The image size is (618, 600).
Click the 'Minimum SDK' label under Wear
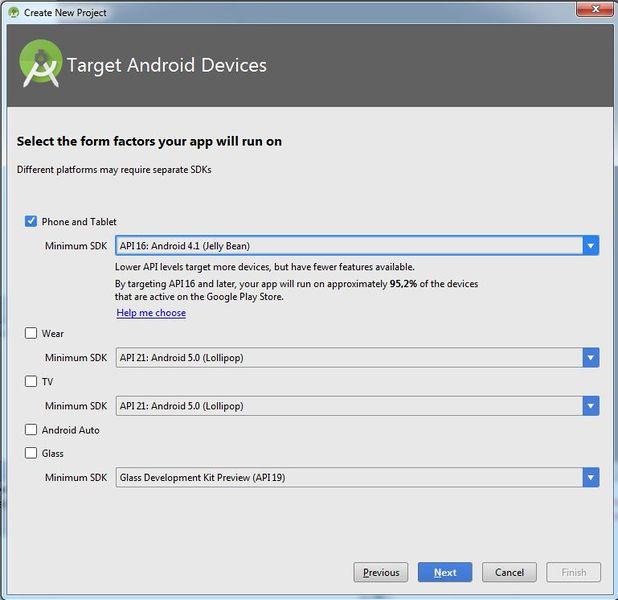tap(76, 358)
